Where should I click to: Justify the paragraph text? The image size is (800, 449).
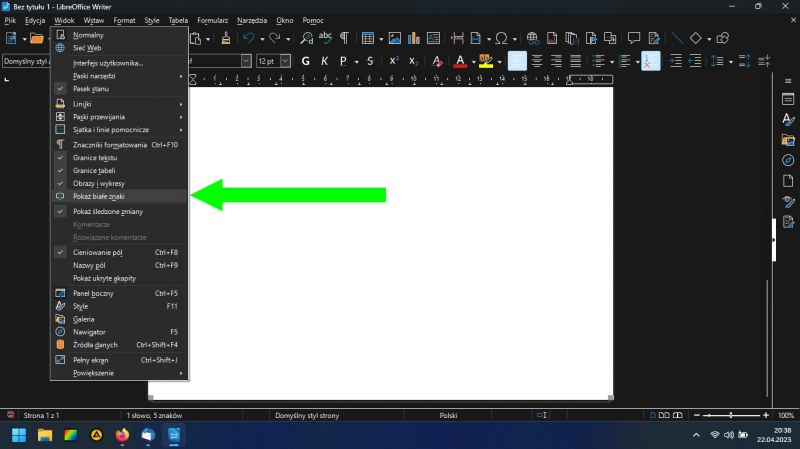[x=576, y=61]
